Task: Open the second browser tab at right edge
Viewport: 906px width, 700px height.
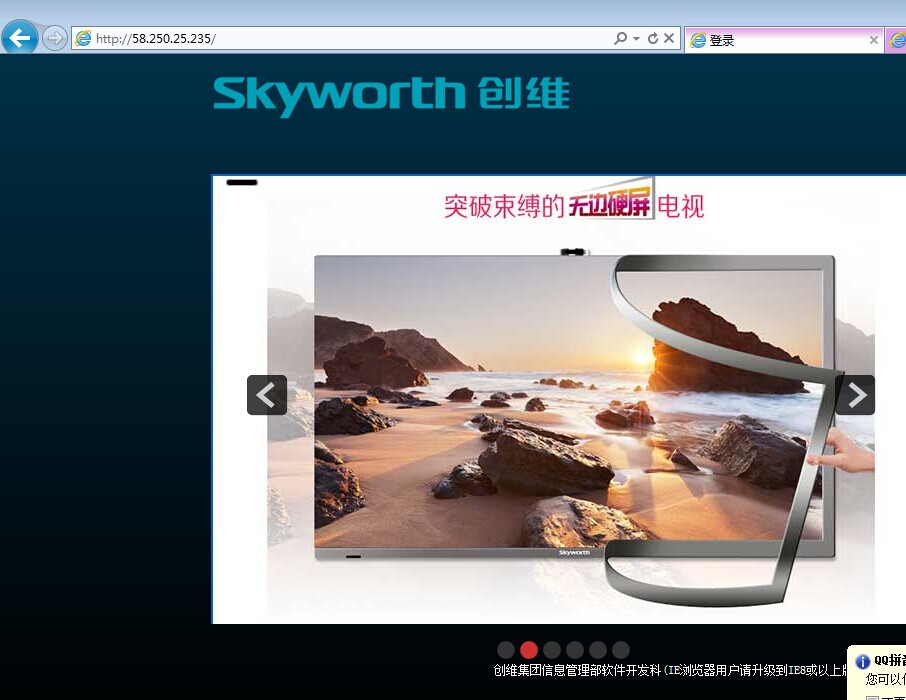Action: click(896, 40)
